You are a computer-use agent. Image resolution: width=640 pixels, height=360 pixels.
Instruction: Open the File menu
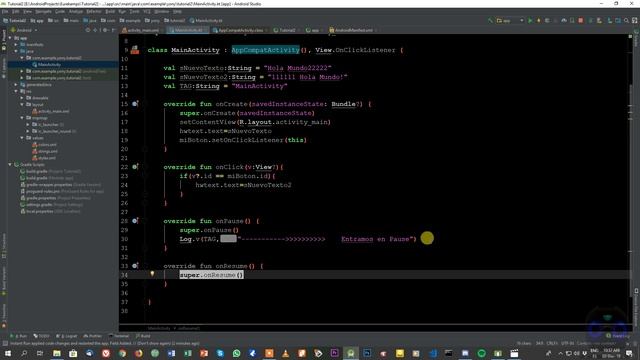click(x=5, y=11)
